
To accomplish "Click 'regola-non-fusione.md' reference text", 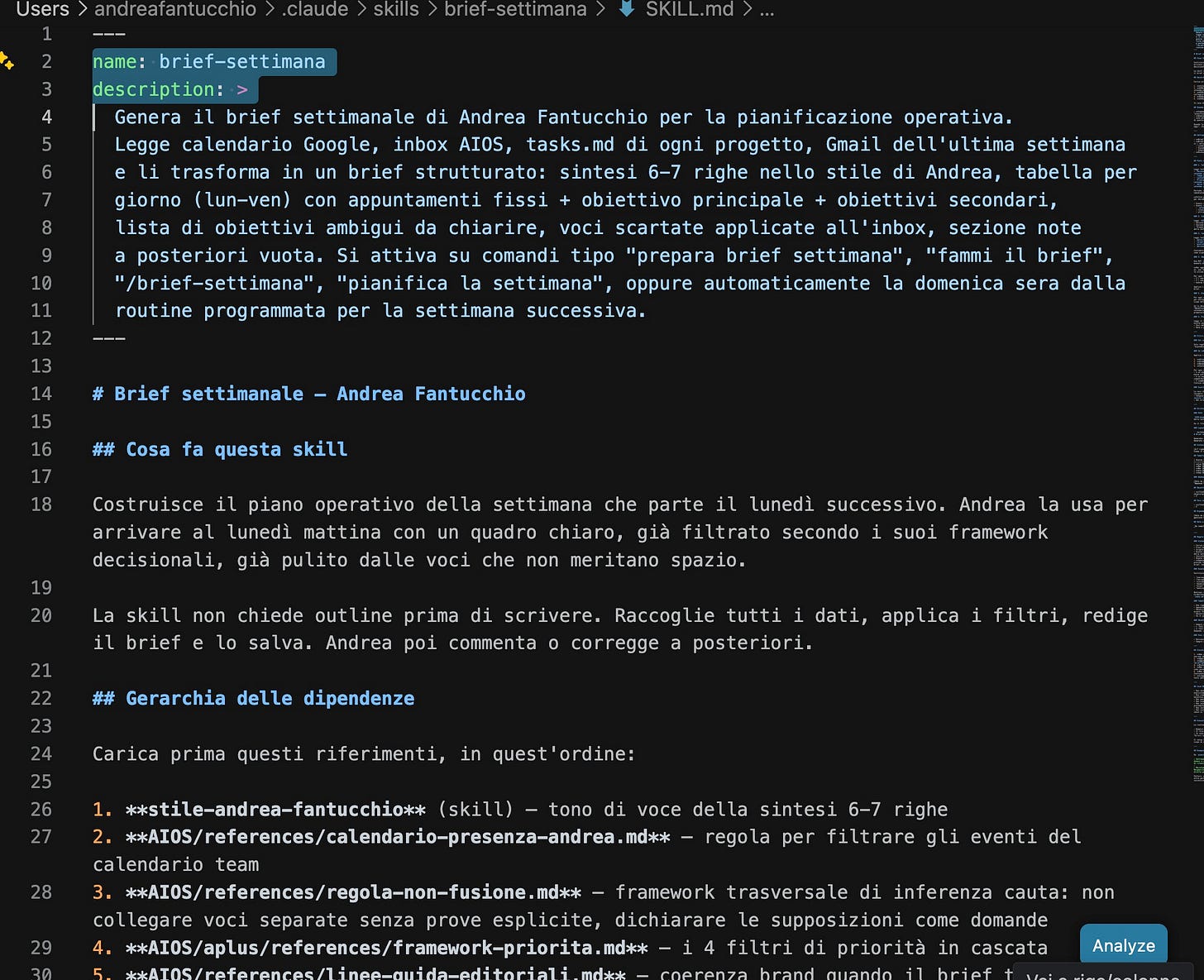I will (x=442, y=892).
